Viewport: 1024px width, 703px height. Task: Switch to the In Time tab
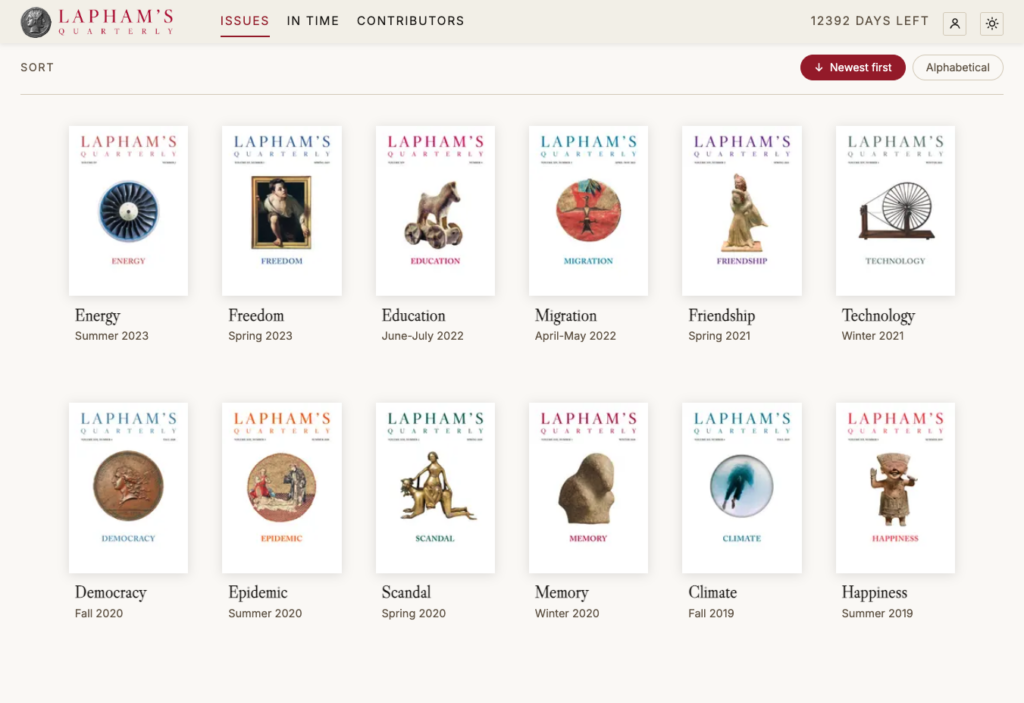coord(313,21)
